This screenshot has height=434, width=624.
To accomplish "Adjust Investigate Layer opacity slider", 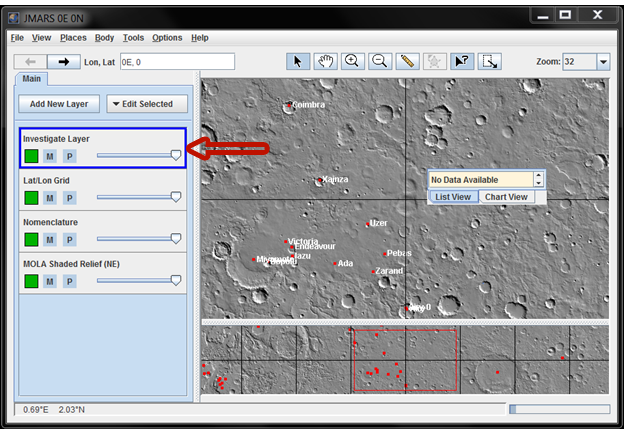I will point(139,155).
